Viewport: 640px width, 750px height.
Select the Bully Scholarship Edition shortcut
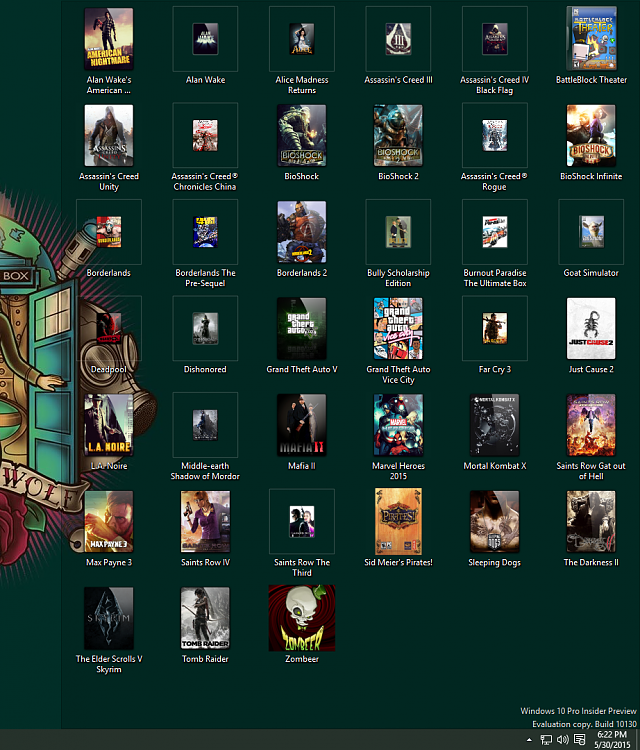click(x=398, y=232)
